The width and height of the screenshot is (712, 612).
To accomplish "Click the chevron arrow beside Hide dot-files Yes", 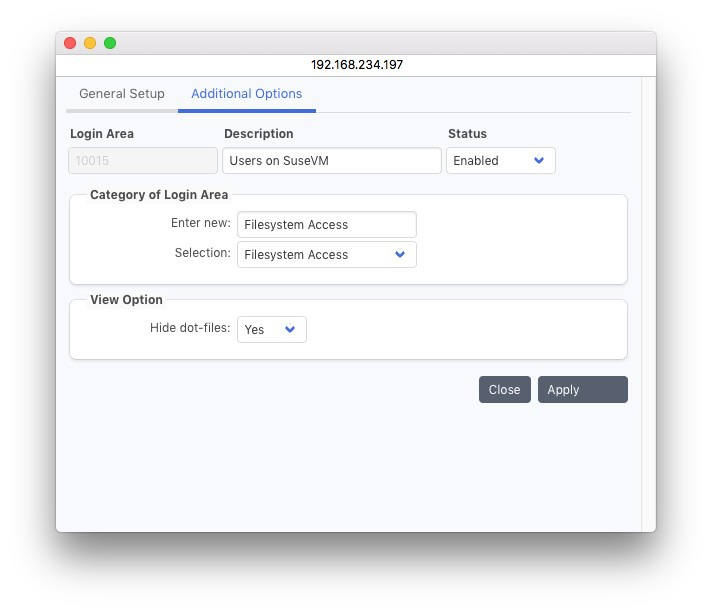I will [291, 329].
